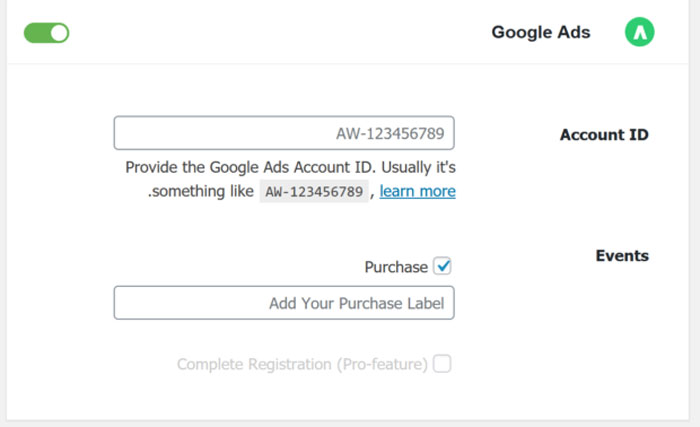Click the 'Usually it's' portion of the help text
The image size is (700, 427).
(418, 167)
